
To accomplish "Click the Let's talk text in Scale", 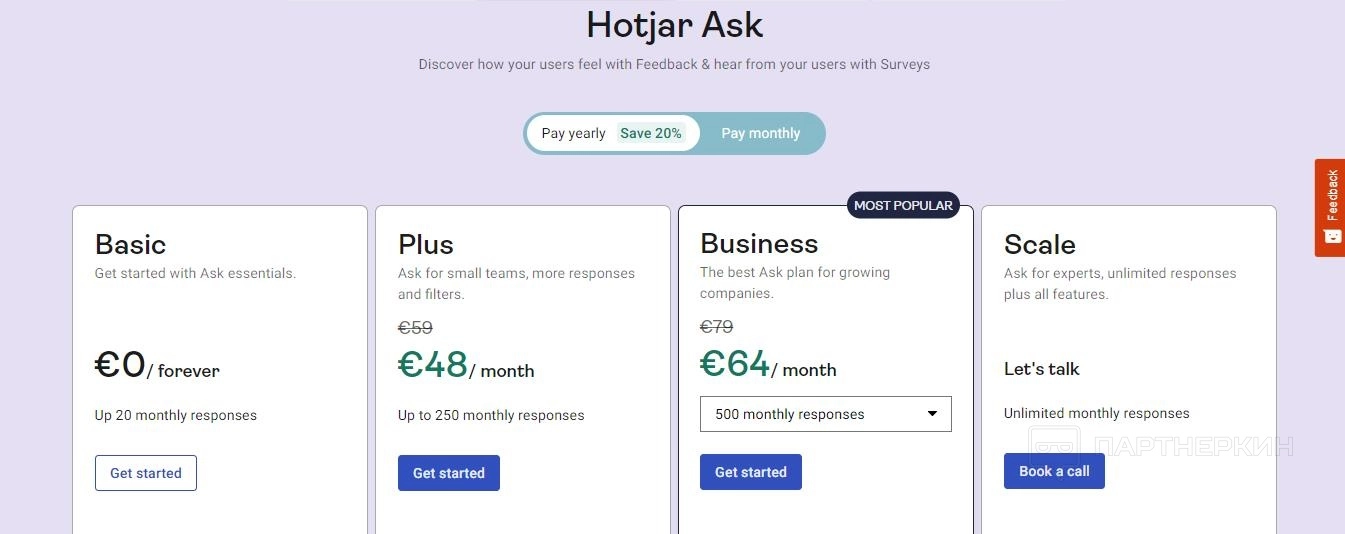I will tap(1042, 369).
